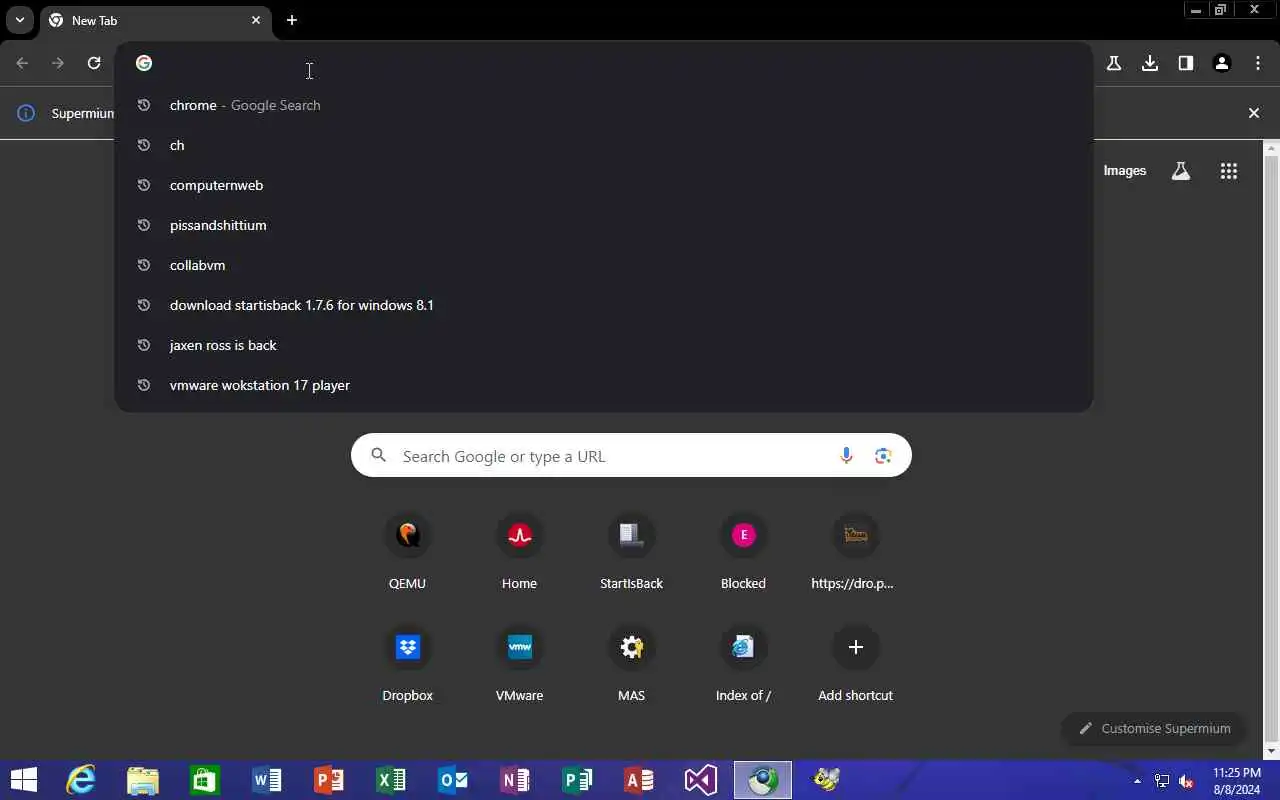Open File Explorer from taskbar
Viewport: 1280px width, 800px height.
[143, 780]
